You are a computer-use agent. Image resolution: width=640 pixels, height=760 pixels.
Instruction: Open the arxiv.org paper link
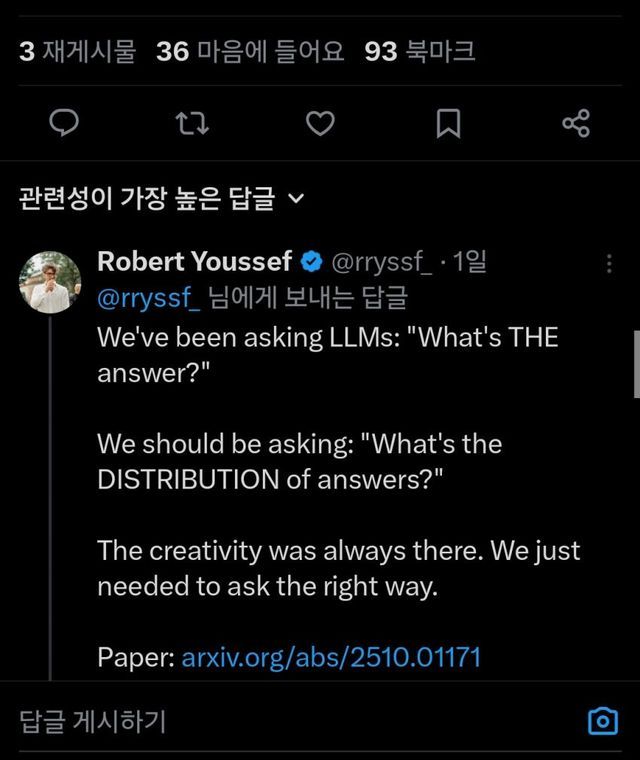[x=331, y=657]
